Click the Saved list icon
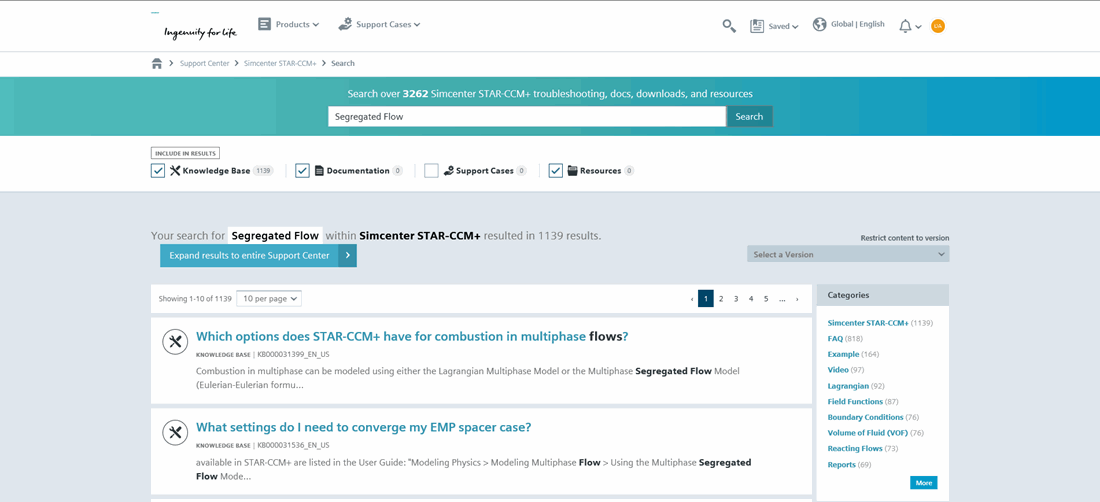 [757, 26]
